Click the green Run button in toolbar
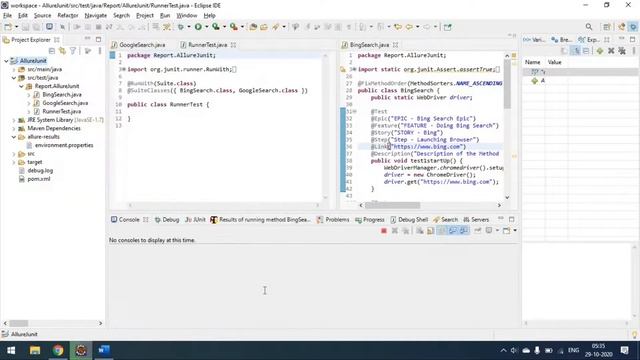This screenshot has width=640, height=360. point(198,27)
